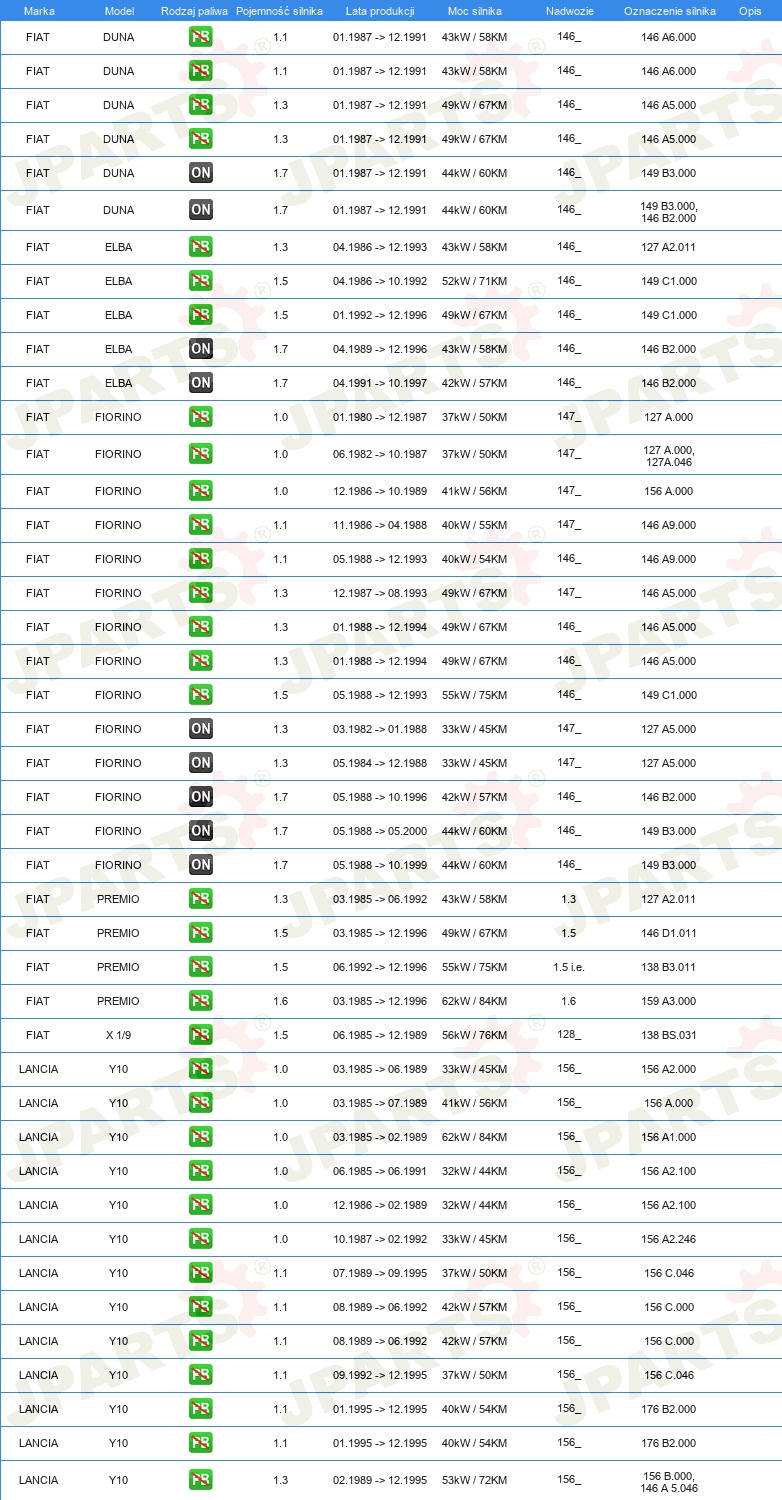Click the petrol icon of the FIORINO 1.5 row
This screenshot has width=782, height=1500.
point(201,695)
